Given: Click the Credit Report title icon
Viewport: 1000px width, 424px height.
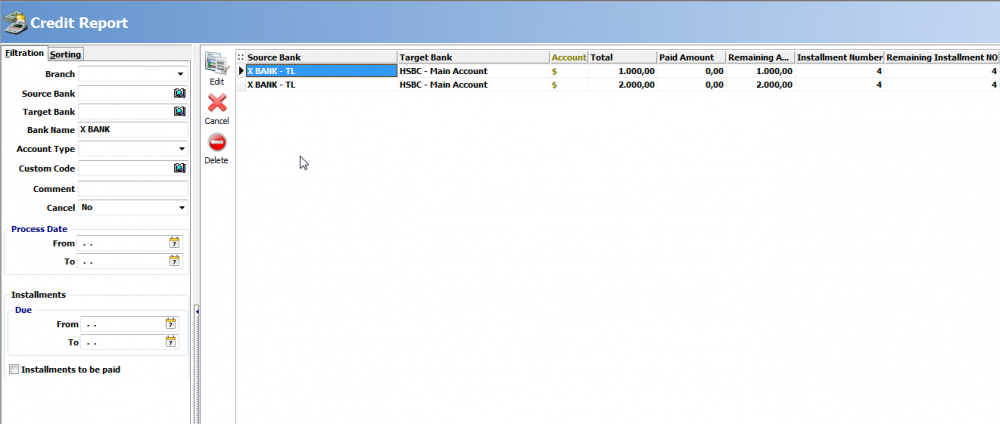Looking at the screenshot, I should coord(15,22).
